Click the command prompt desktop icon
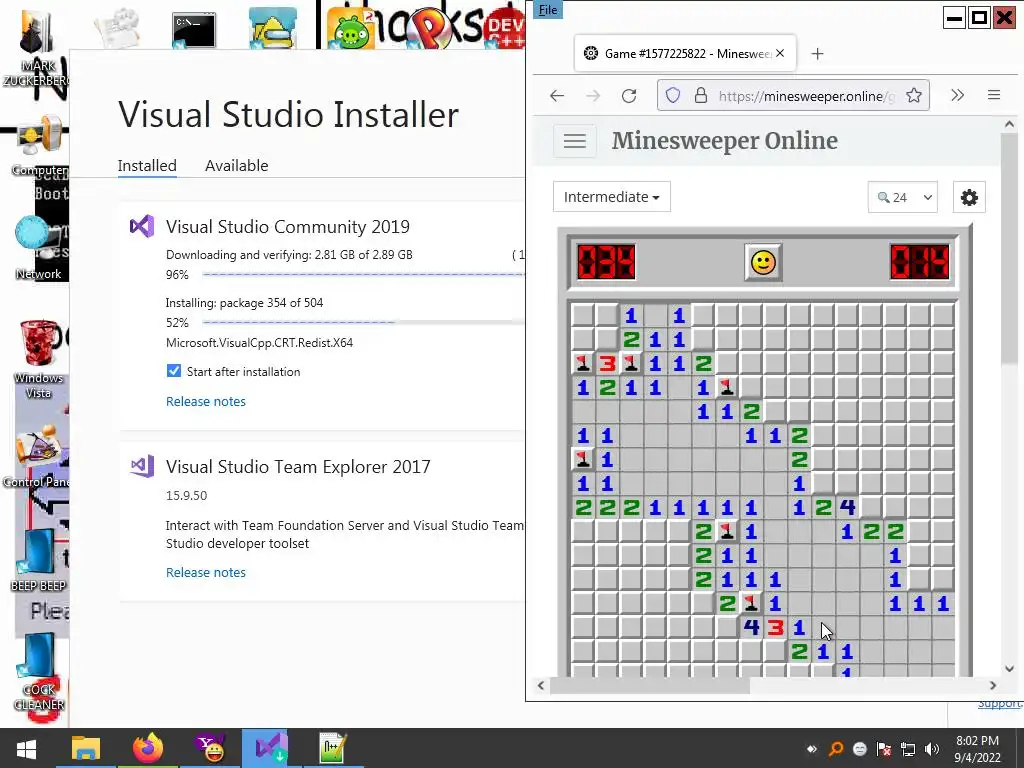The width and height of the screenshot is (1024, 768). click(194, 30)
